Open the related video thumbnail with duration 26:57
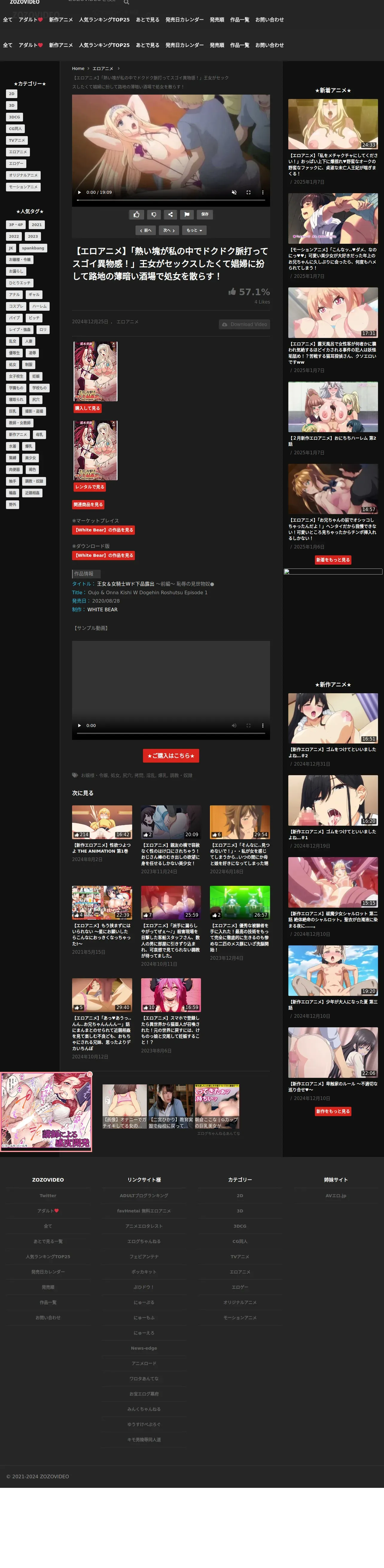This screenshot has width=384, height=1568. 240,902
